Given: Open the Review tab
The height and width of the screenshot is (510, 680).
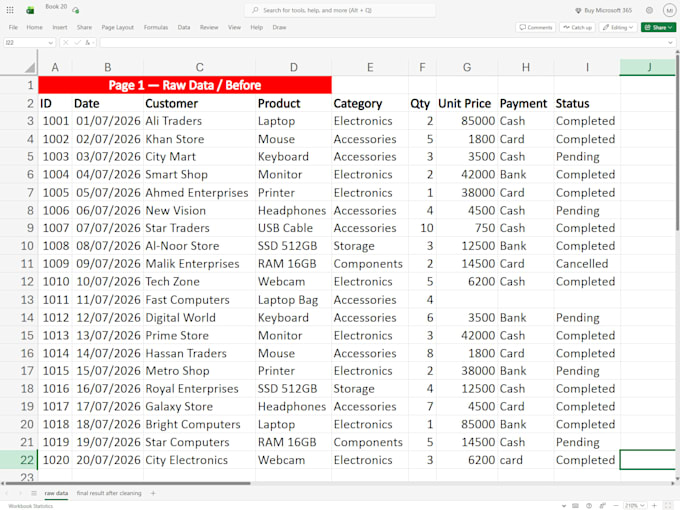Looking at the screenshot, I should [x=209, y=27].
